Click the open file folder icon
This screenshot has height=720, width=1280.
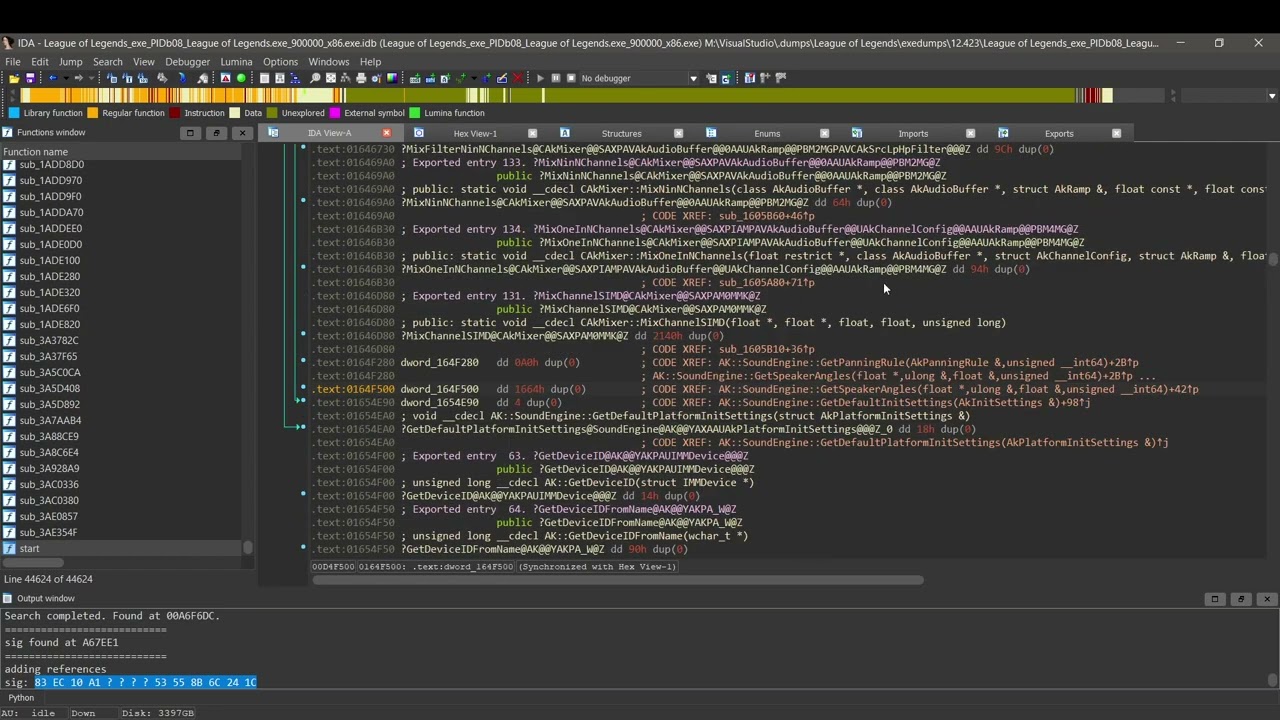coord(14,78)
